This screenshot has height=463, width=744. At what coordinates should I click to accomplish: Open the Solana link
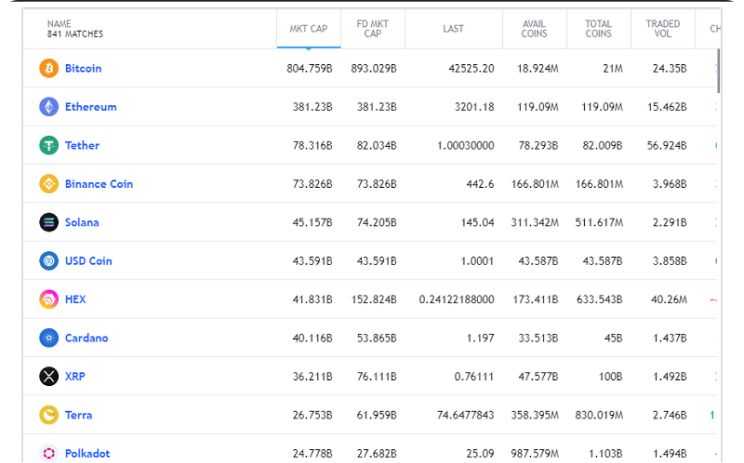pos(82,222)
